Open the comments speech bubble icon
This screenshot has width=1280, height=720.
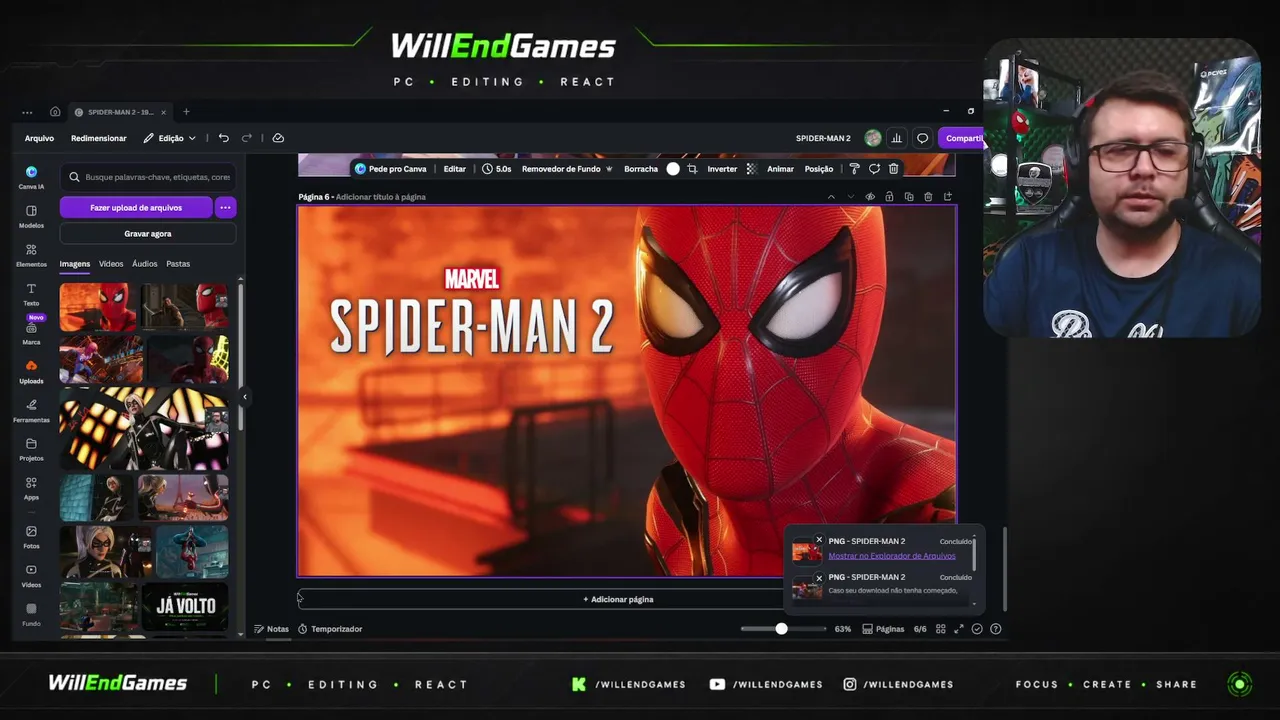[x=922, y=138]
